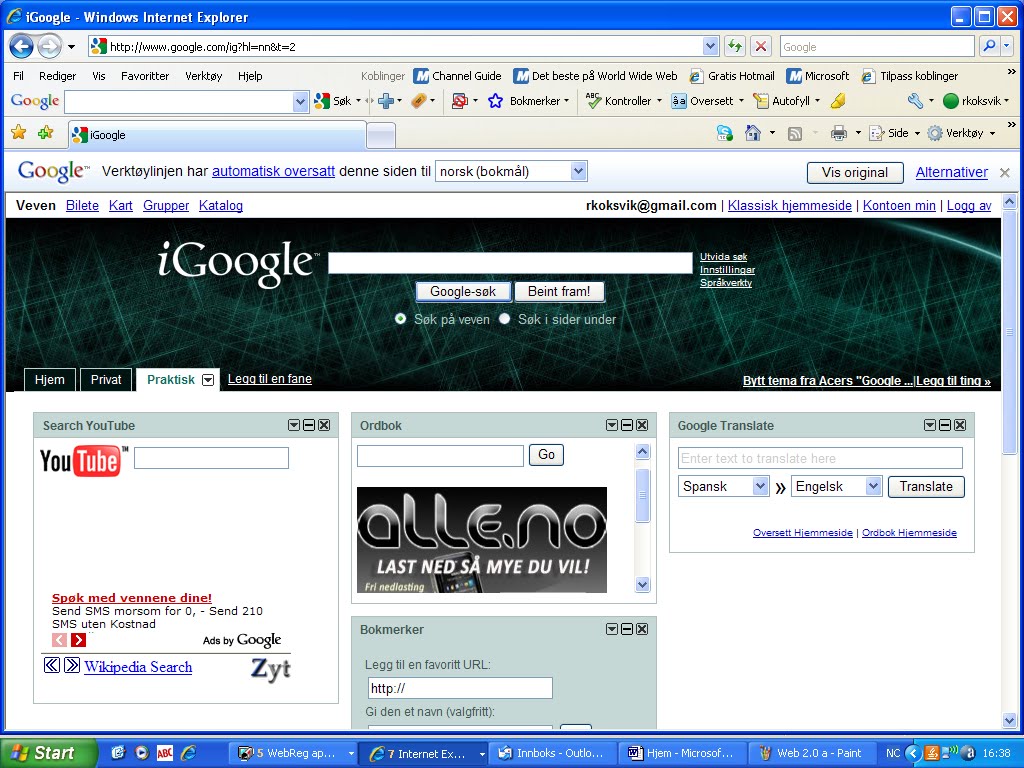The height and width of the screenshot is (768, 1024).
Task: Click the Go button in Ordbok
Action: click(x=547, y=455)
